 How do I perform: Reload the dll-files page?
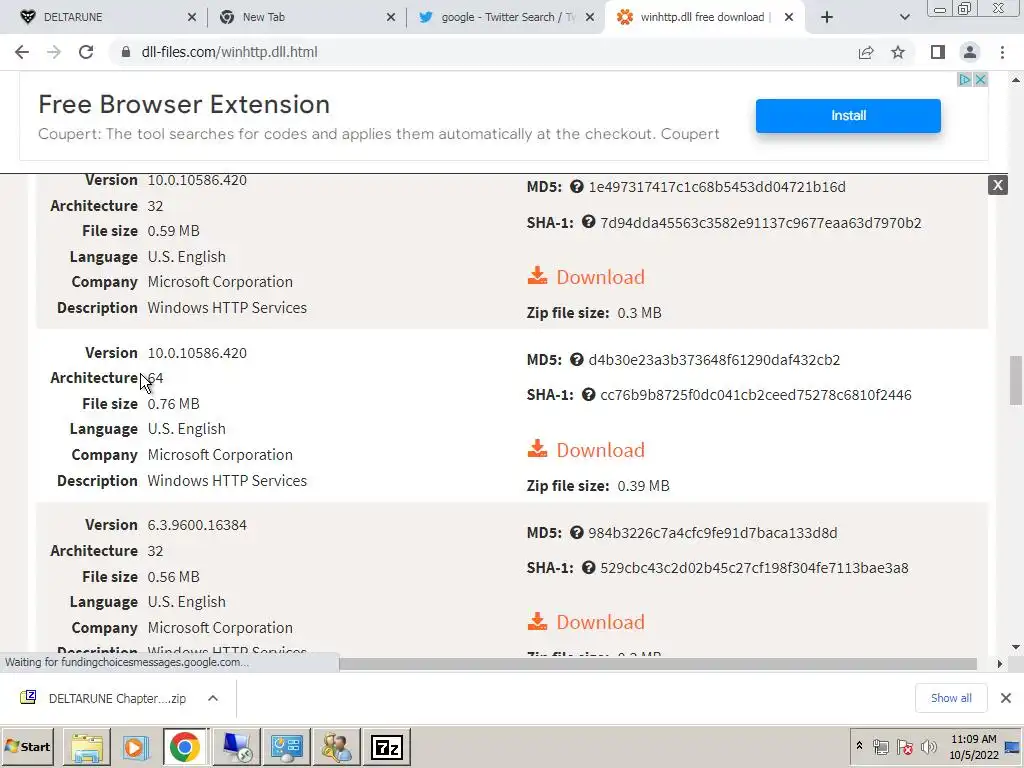(86, 52)
